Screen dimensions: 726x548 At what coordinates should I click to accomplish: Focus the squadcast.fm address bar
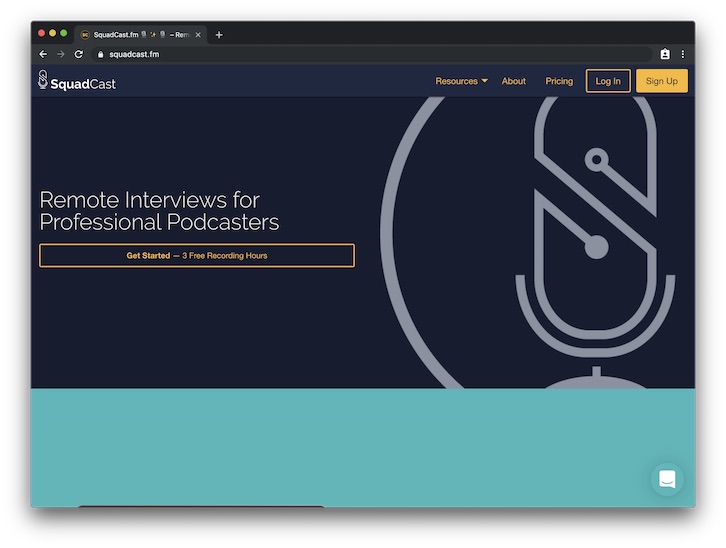[x=370, y=54]
